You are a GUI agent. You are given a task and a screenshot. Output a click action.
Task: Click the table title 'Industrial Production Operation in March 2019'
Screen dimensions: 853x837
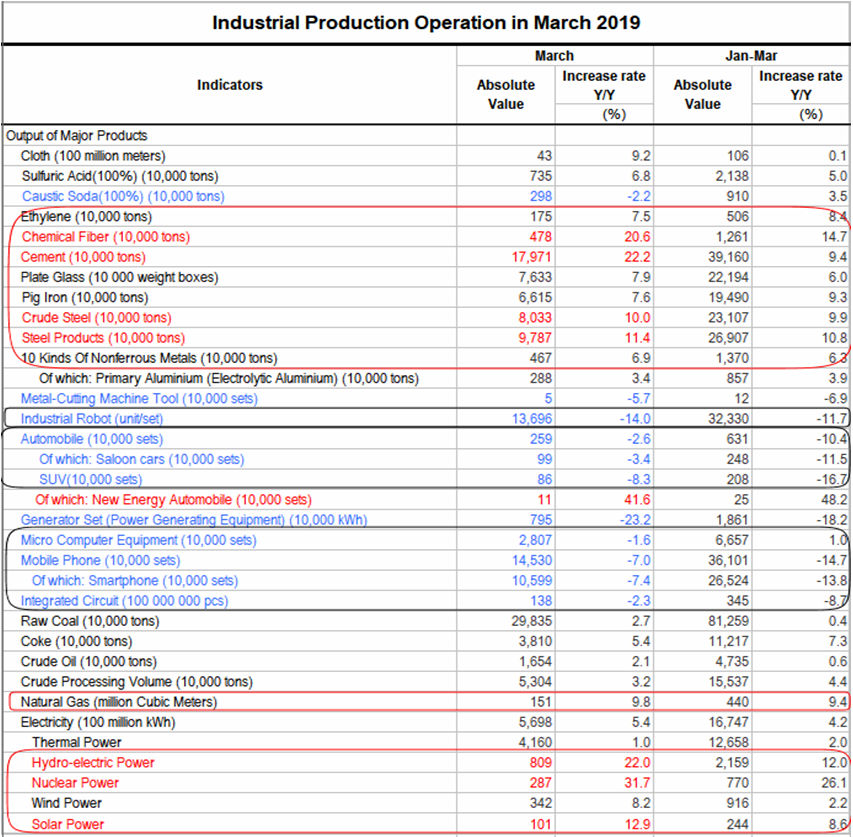pyautogui.click(x=426, y=22)
